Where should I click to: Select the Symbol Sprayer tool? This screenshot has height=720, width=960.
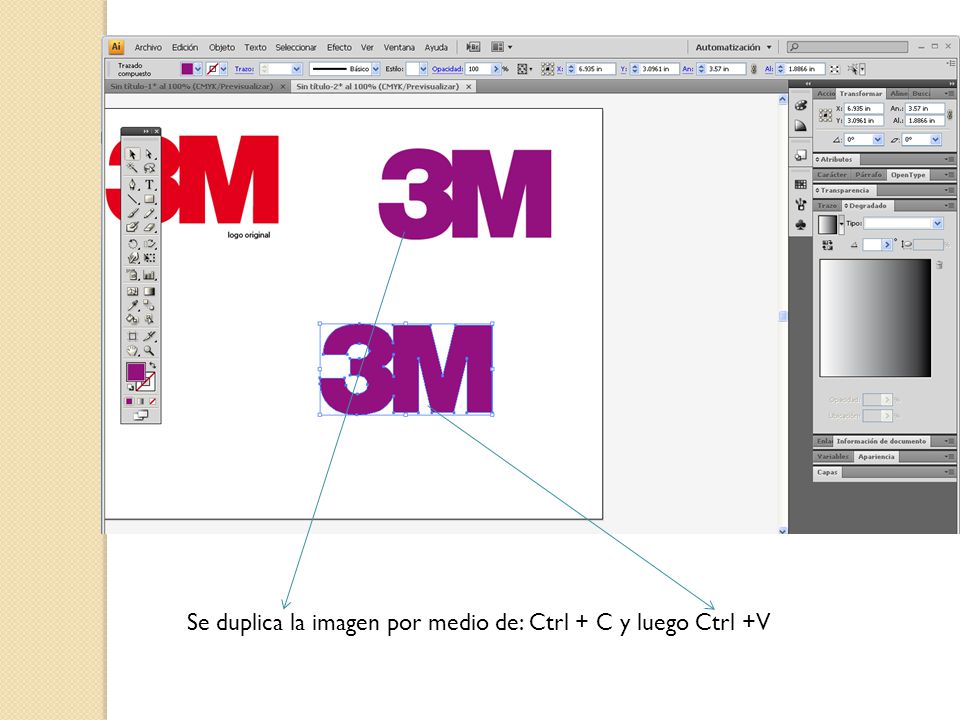(x=132, y=275)
